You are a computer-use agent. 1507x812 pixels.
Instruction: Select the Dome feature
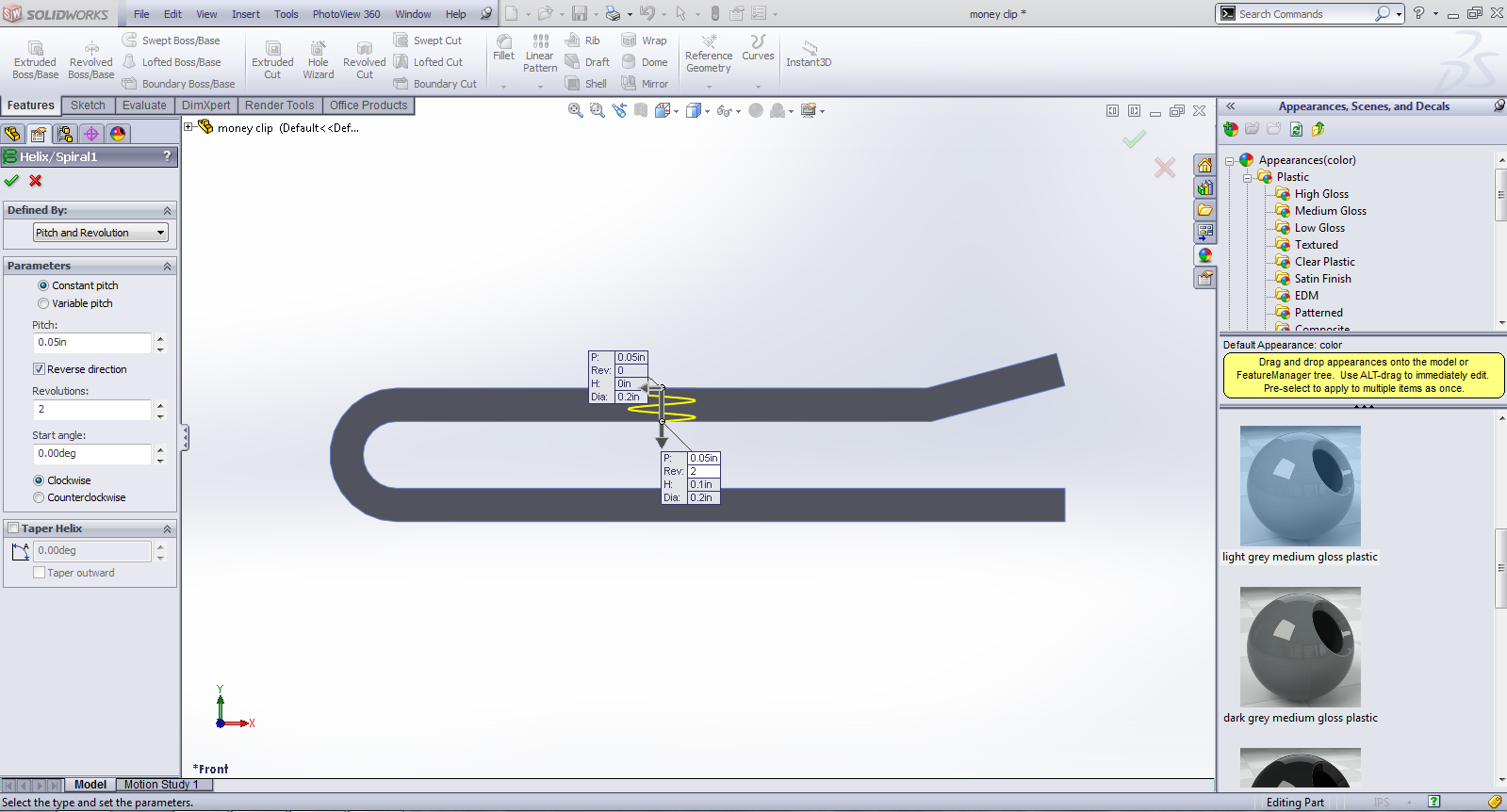click(645, 62)
